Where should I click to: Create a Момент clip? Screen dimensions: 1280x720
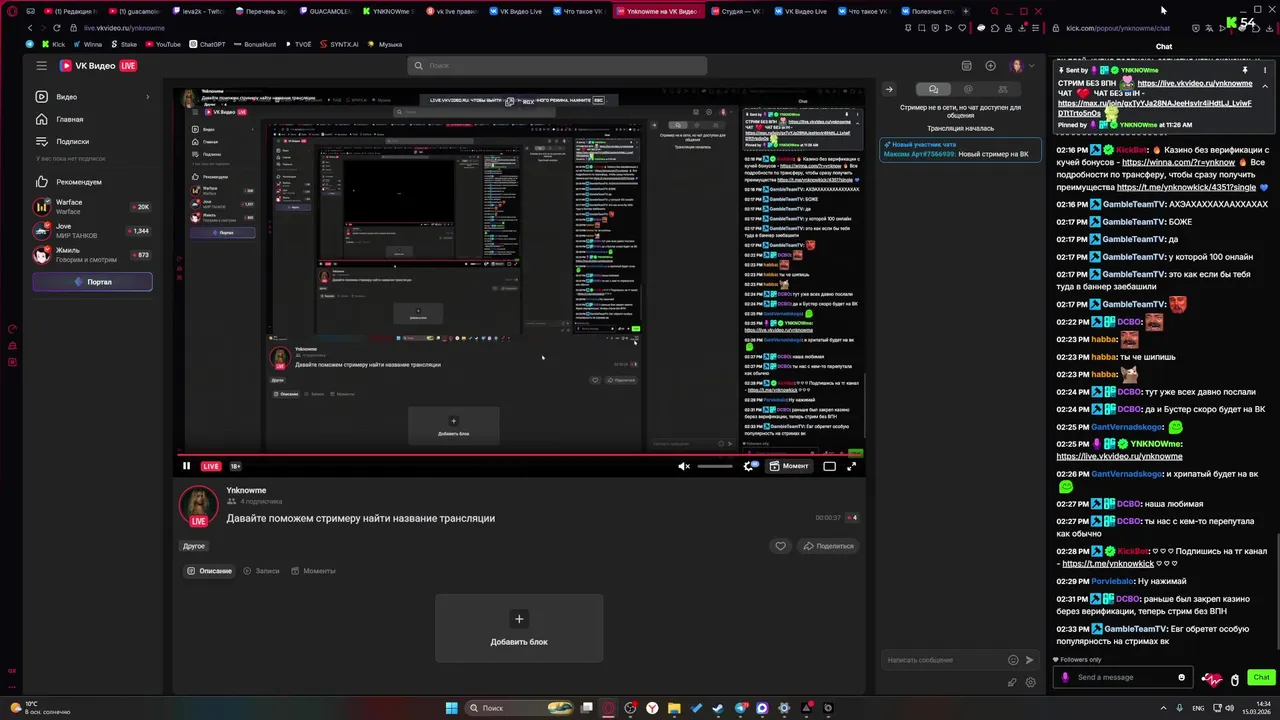click(789, 466)
